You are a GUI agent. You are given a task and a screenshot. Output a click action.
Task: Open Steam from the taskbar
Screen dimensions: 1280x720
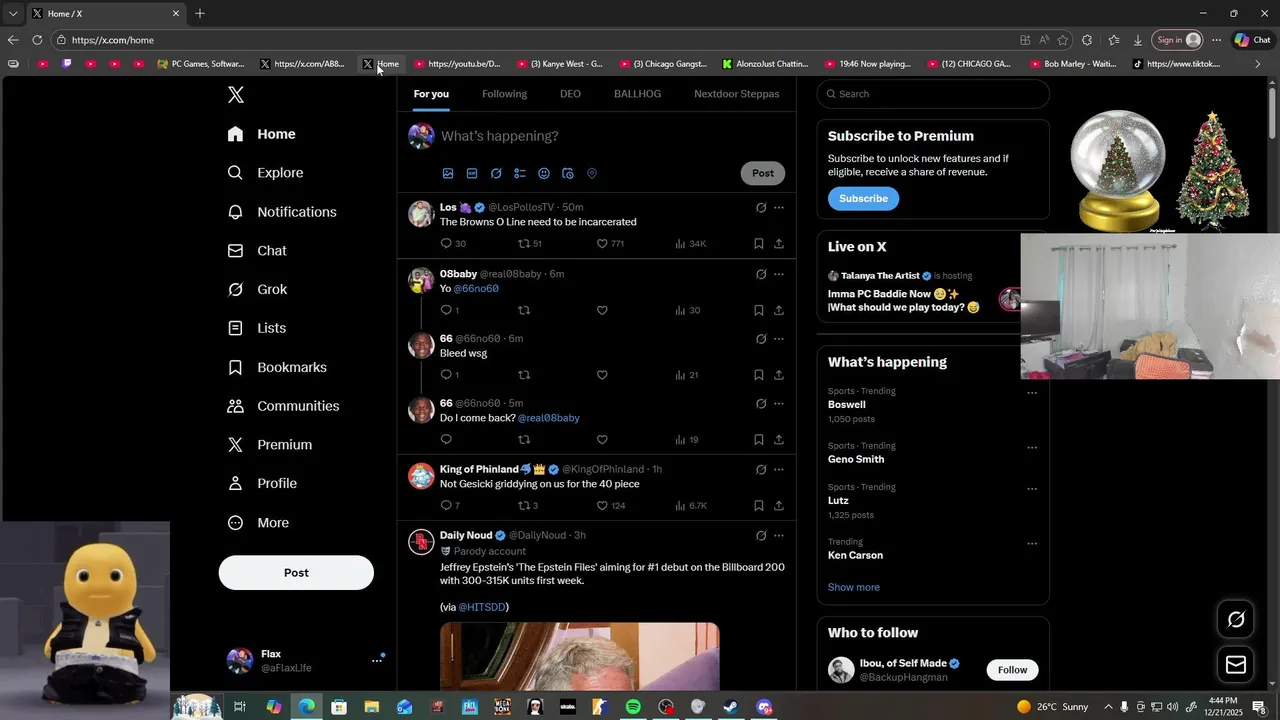[x=731, y=707]
